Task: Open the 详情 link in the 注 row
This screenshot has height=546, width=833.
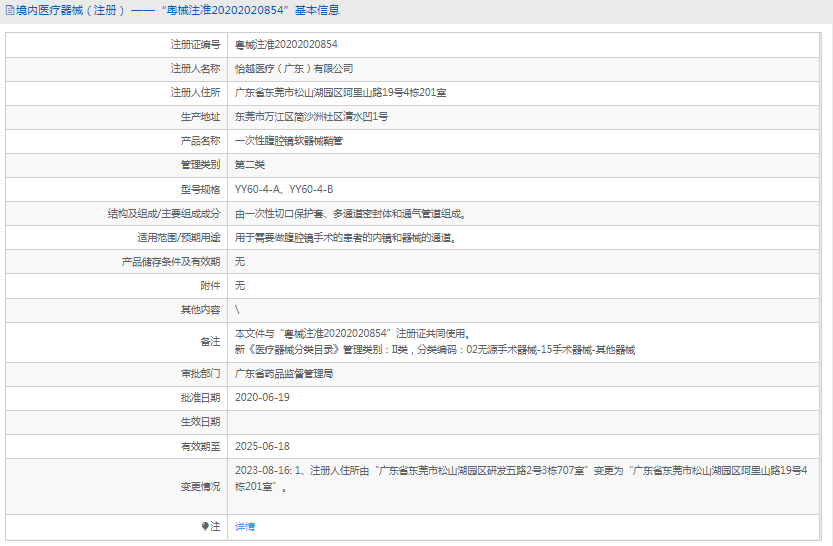Action: [x=245, y=526]
